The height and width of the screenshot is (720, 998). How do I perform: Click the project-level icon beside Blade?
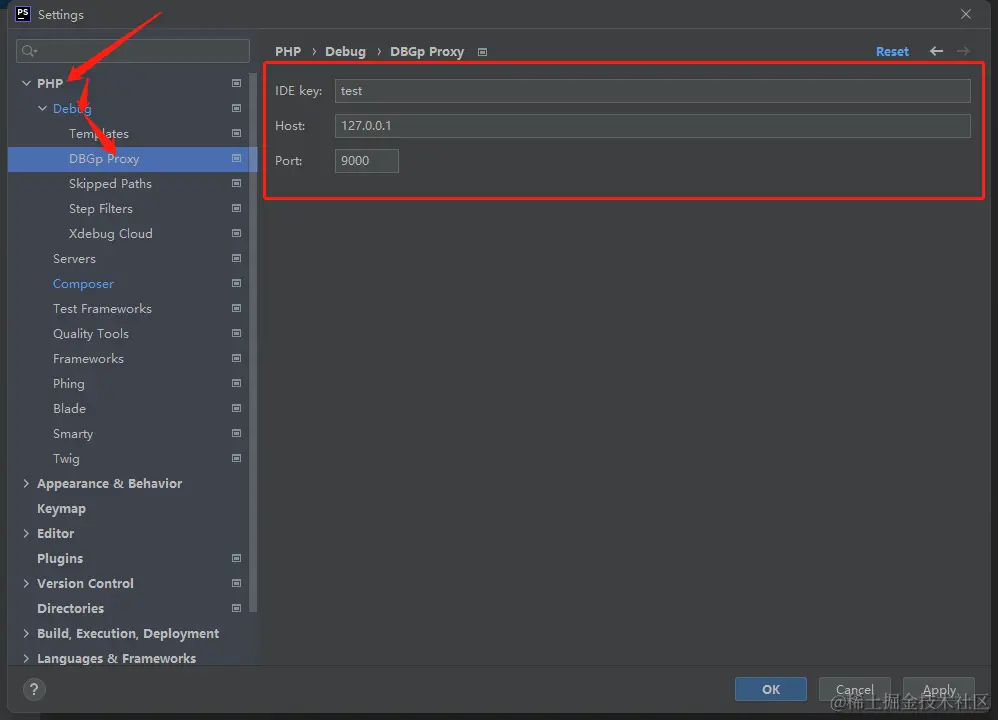[236, 408]
